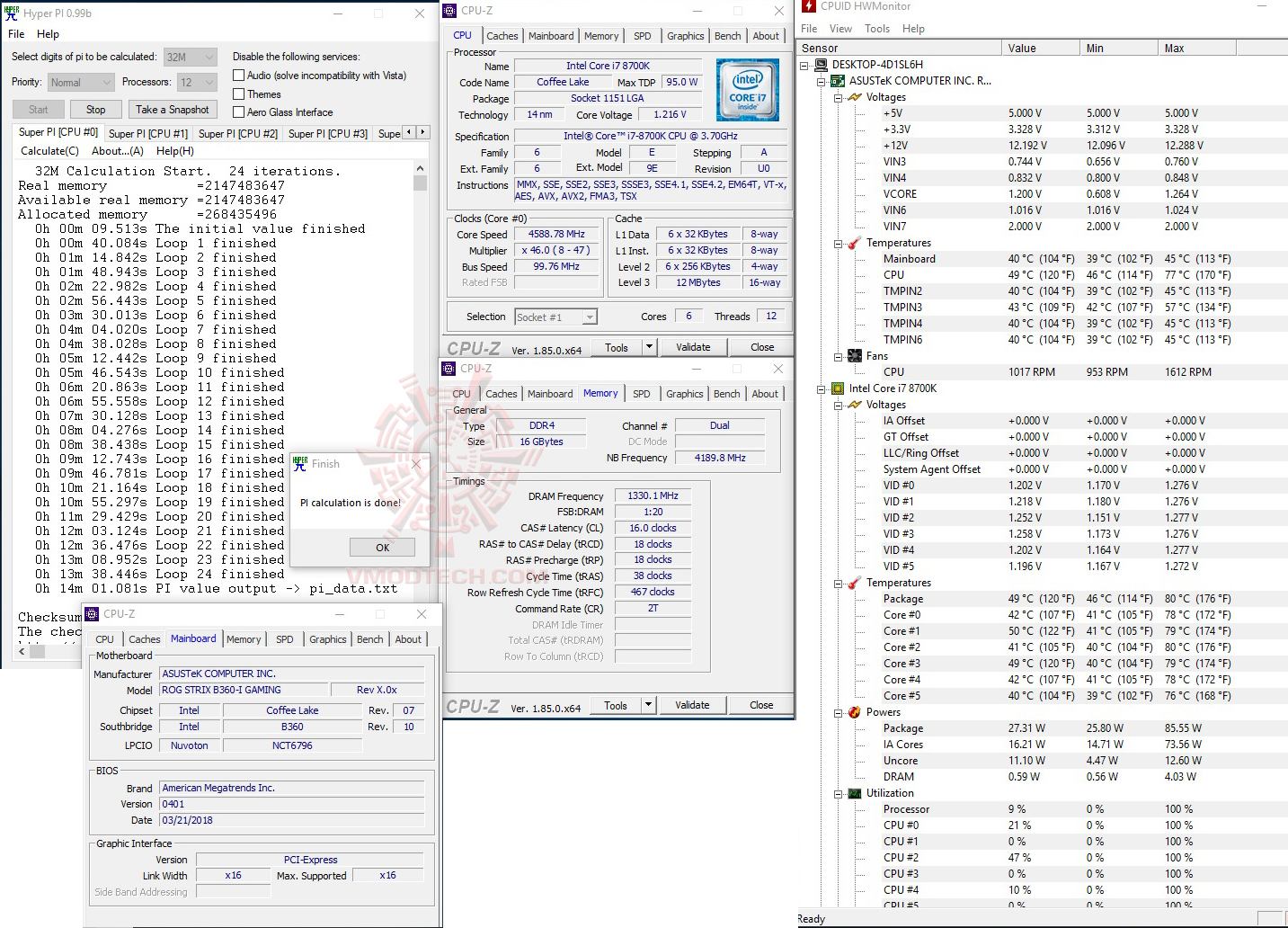1288x928 pixels.
Task: Click the Core Speed value 4588.78 MHz
Action: click(x=556, y=234)
